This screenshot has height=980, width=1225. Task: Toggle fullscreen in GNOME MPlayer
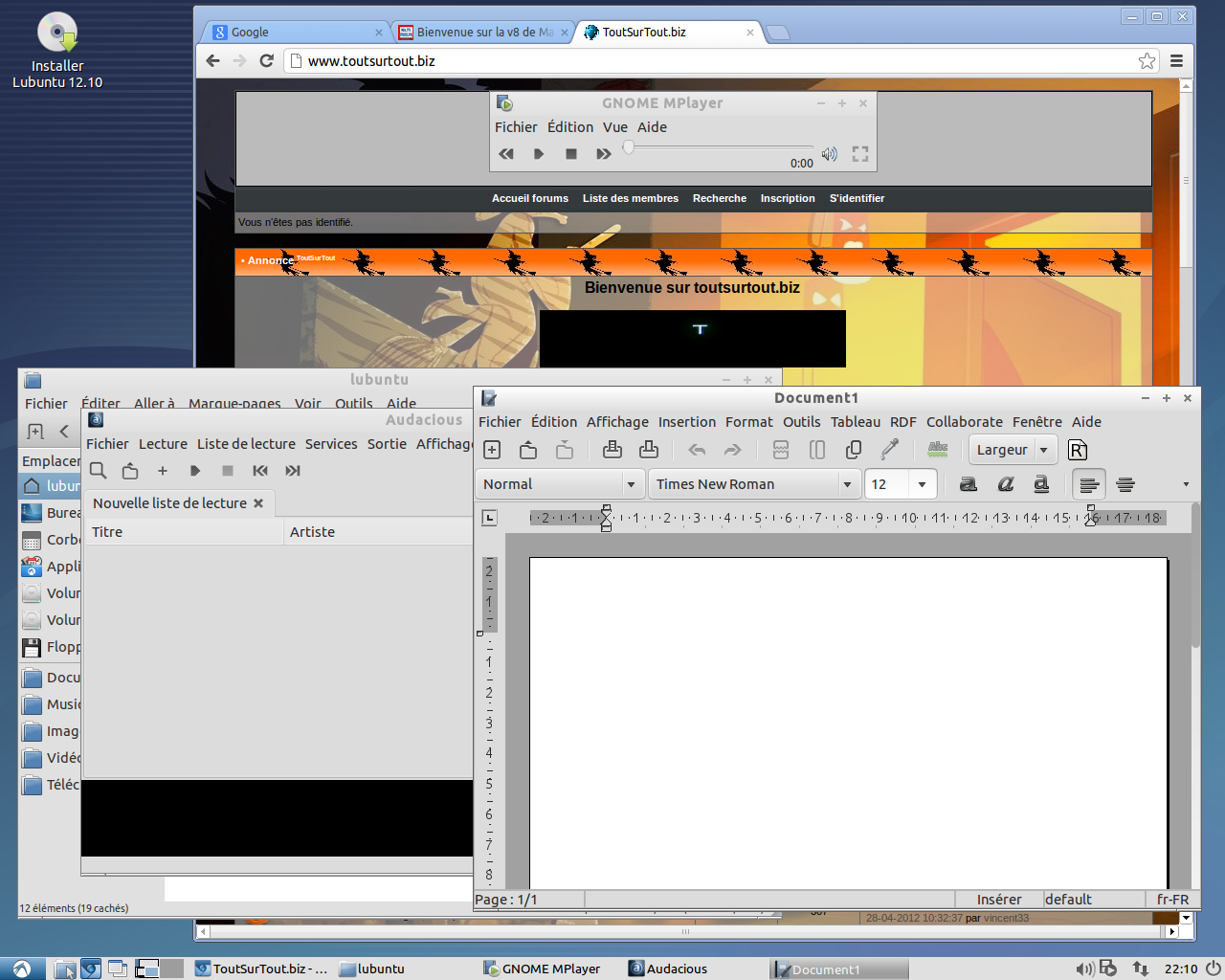coord(860,153)
